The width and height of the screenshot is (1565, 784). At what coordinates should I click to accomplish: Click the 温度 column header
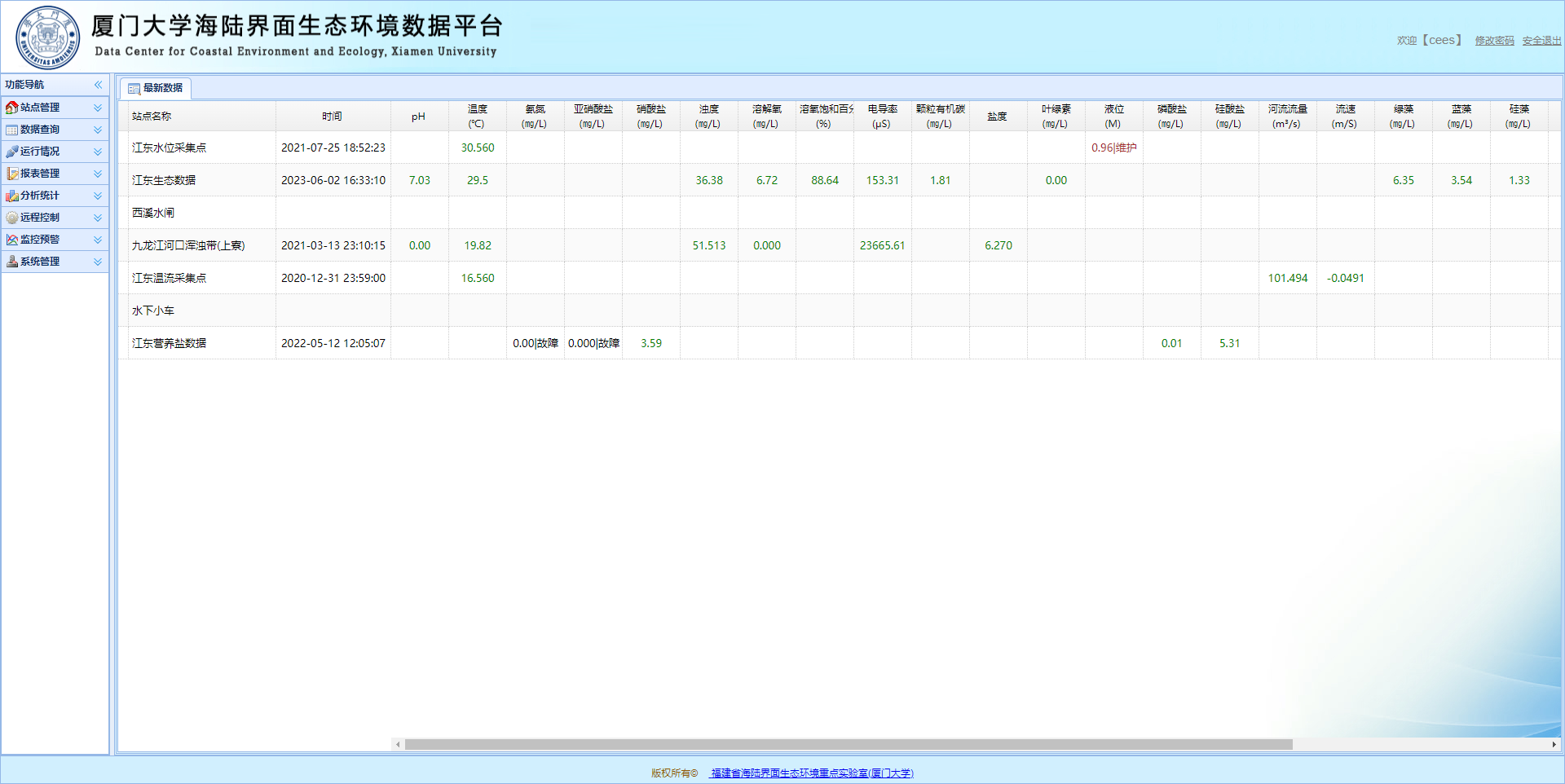[x=477, y=116]
